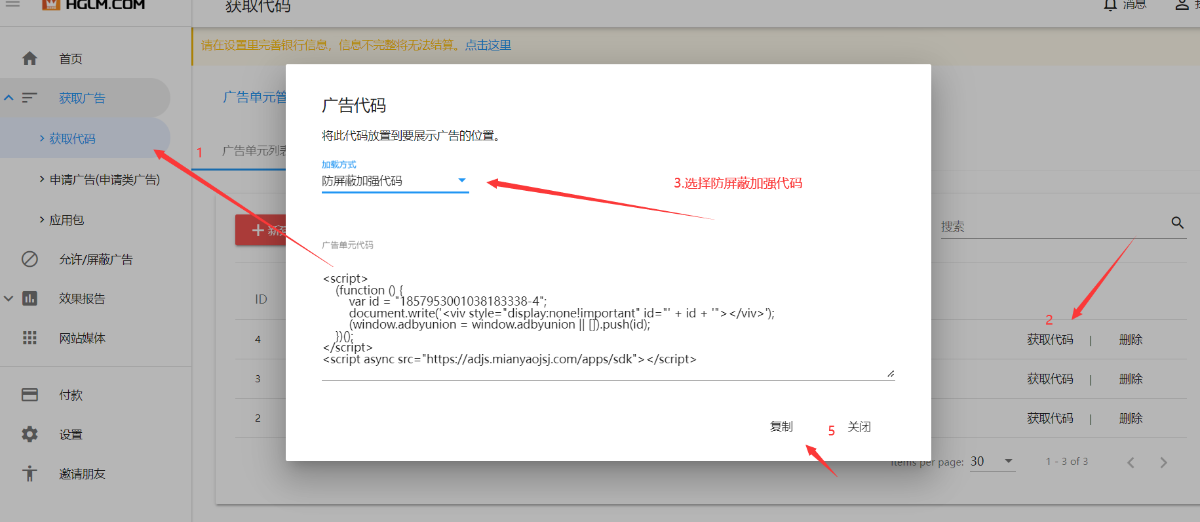Expand the 效果报告 chevron
This screenshot has width=1200, height=522.
tap(8, 298)
